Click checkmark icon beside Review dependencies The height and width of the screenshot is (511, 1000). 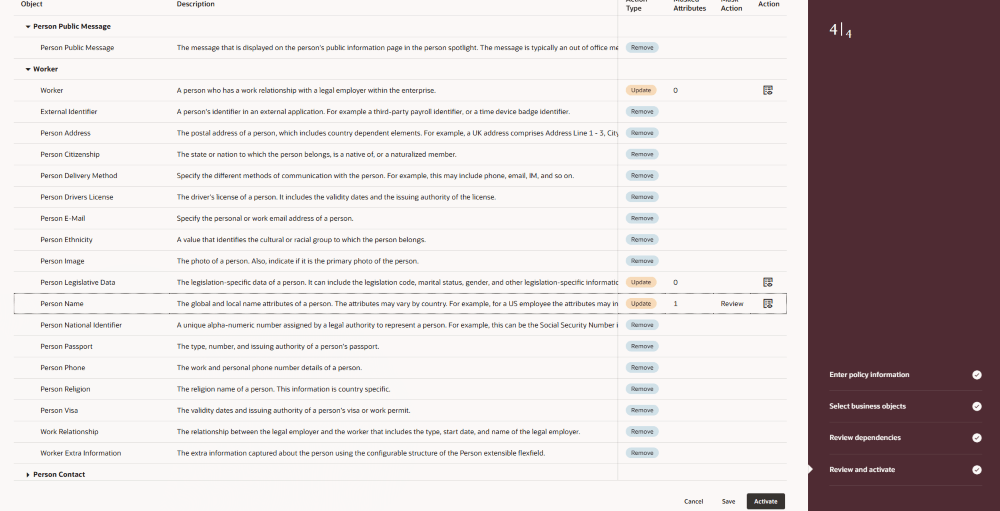pos(976,438)
